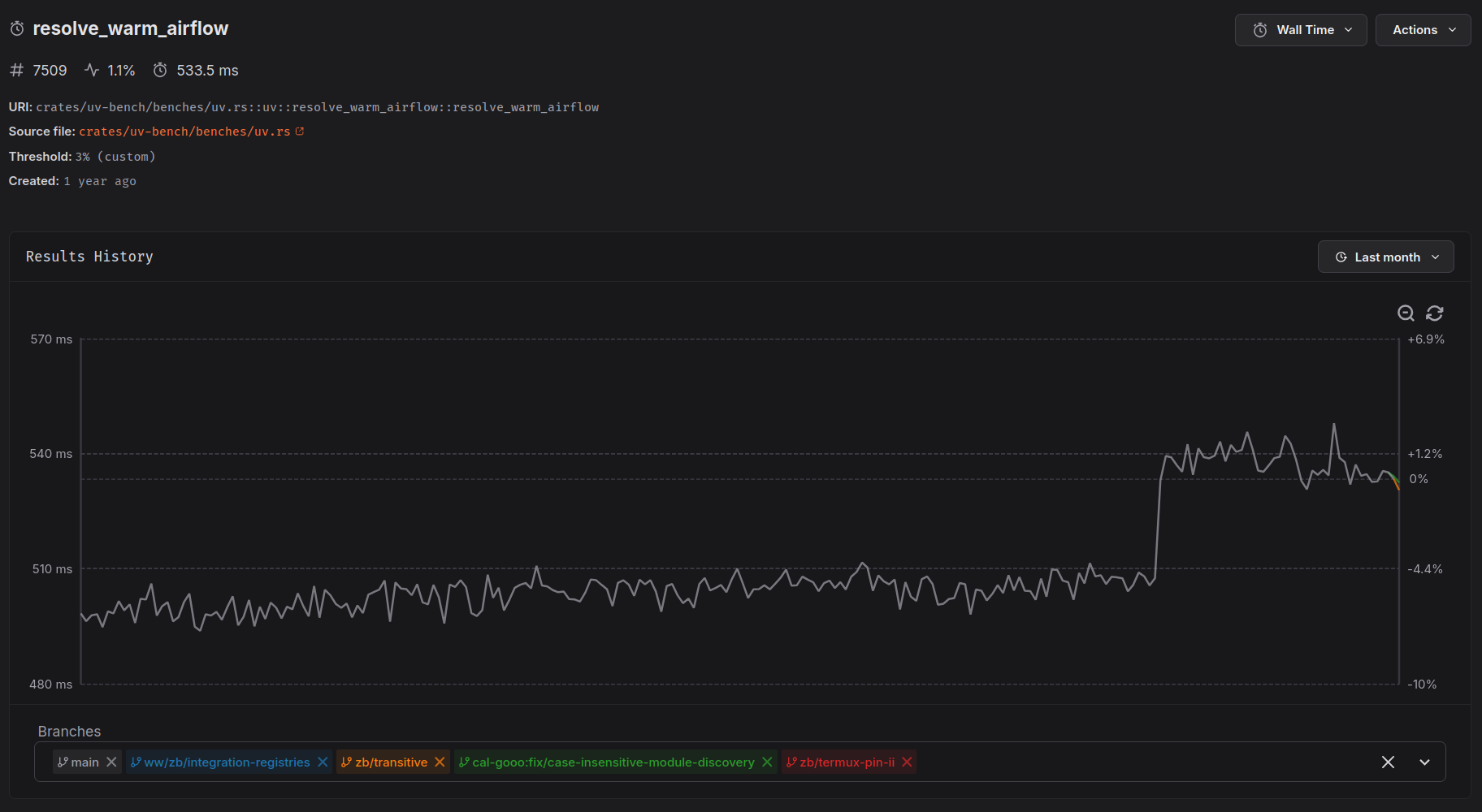Click the branch icon on the main chip
The height and width of the screenshot is (812, 1482).
pos(63,762)
